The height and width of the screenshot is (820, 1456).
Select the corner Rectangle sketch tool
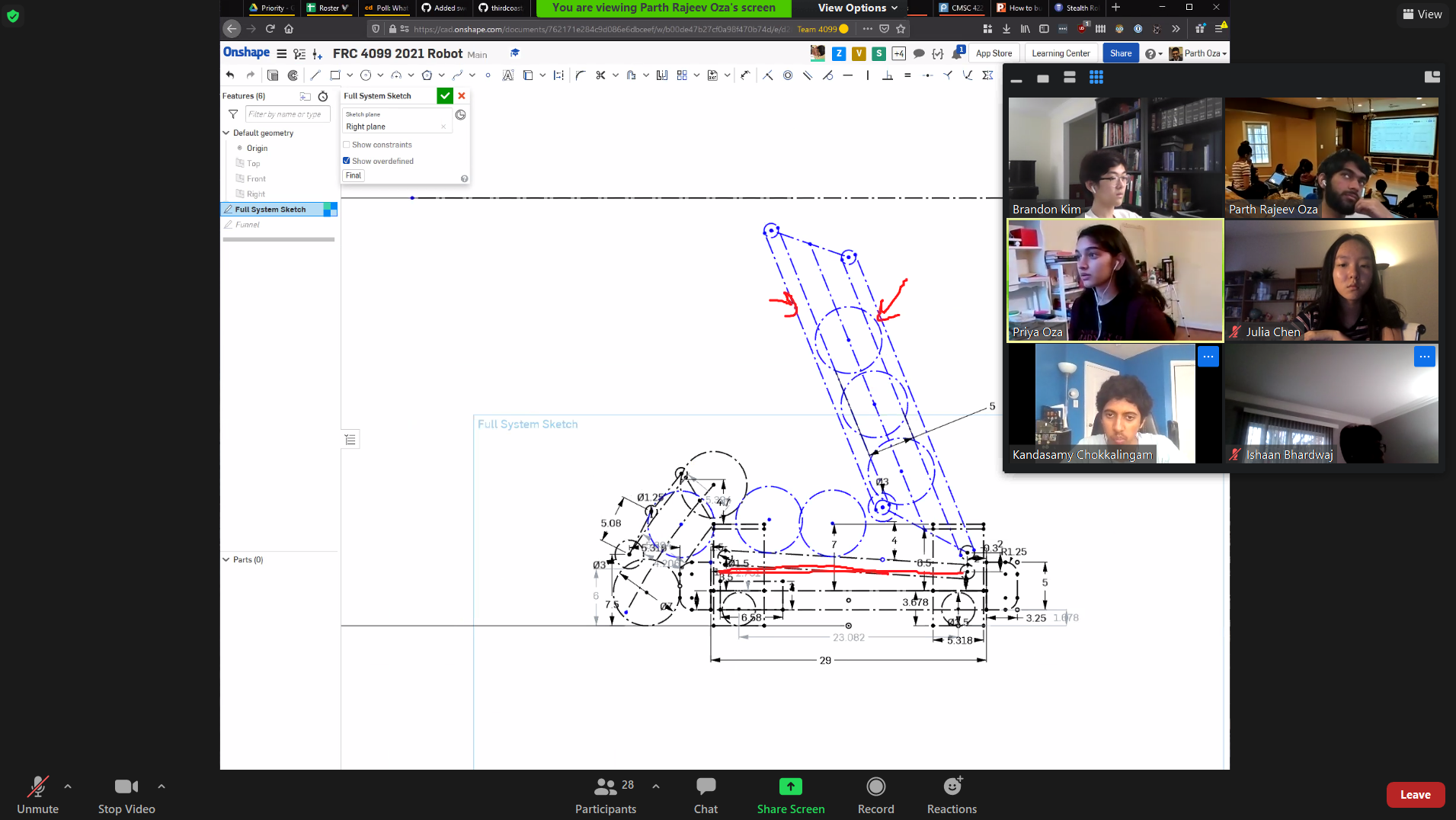(x=334, y=75)
